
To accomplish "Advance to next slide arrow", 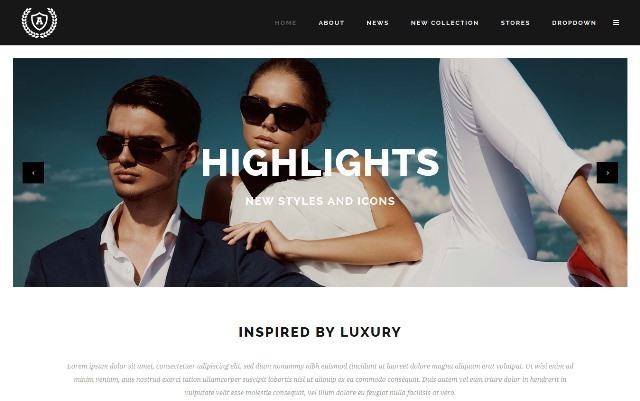I will pyautogui.click(x=607, y=172).
